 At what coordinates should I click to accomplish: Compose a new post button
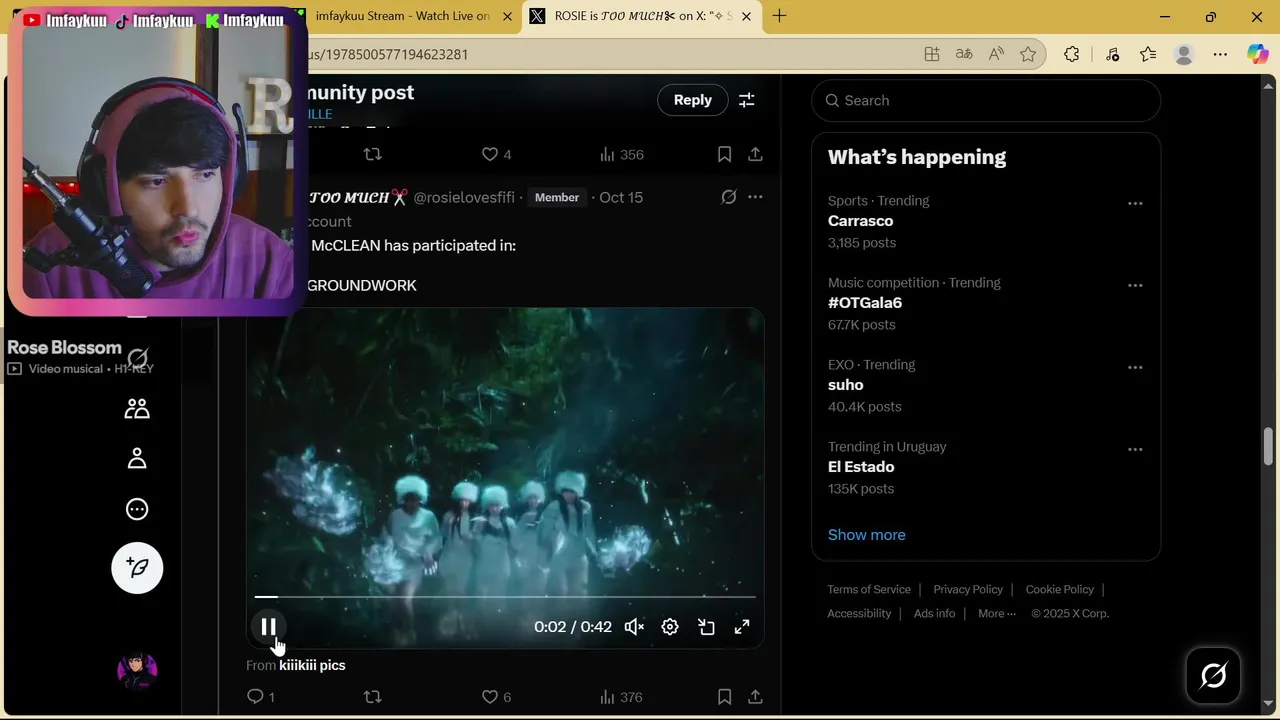(x=137, y=568)
